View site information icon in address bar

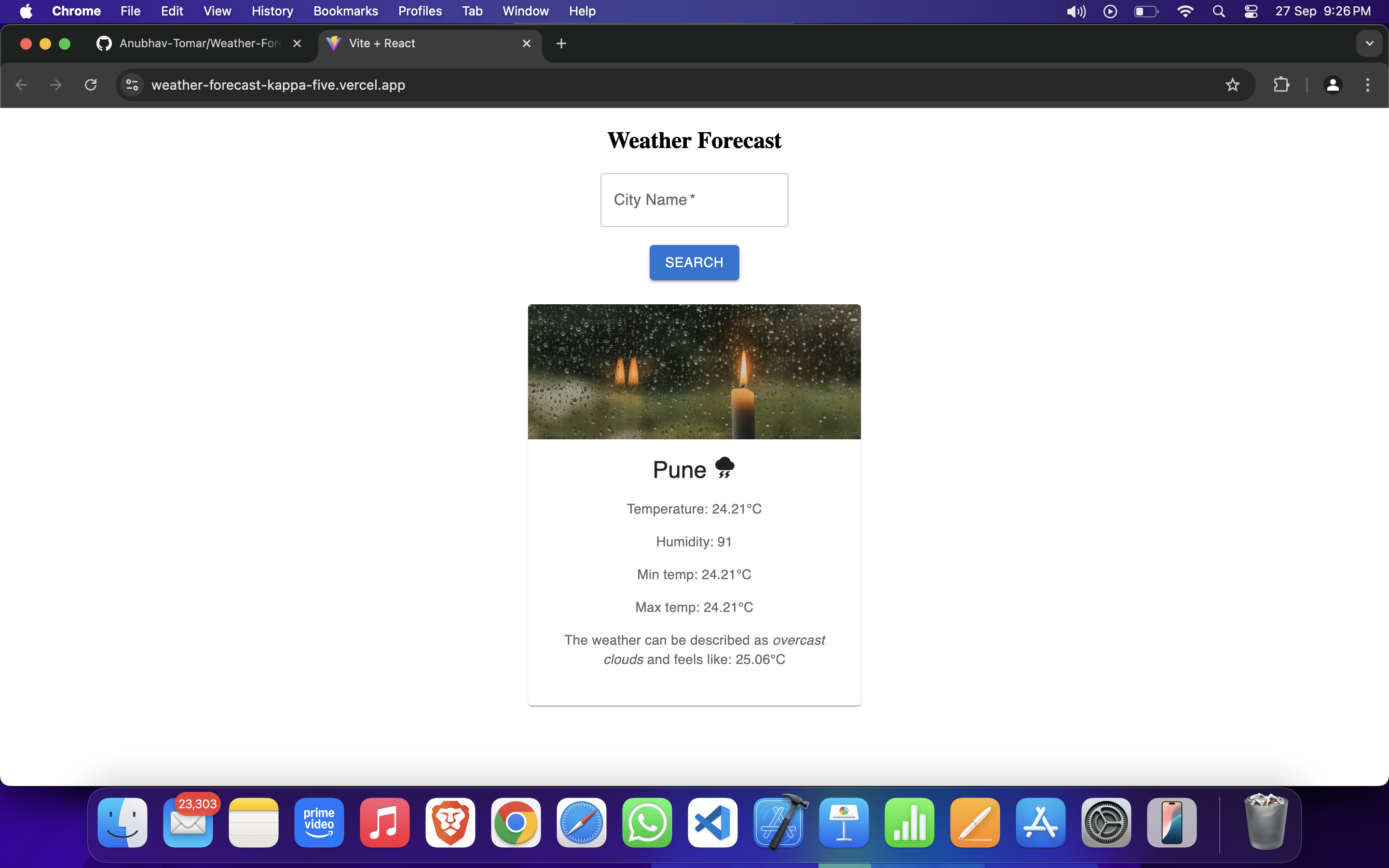132,85
